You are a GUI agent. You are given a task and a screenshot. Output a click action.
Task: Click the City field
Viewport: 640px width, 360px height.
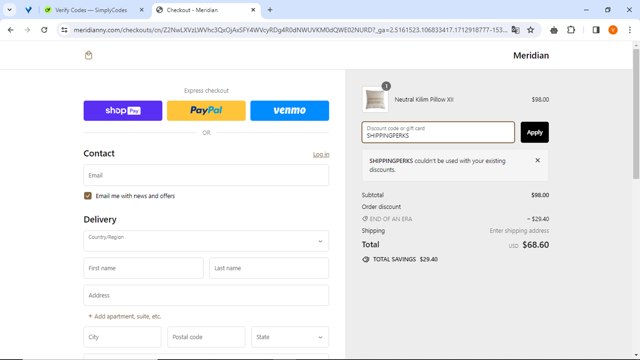coord(122,337)
